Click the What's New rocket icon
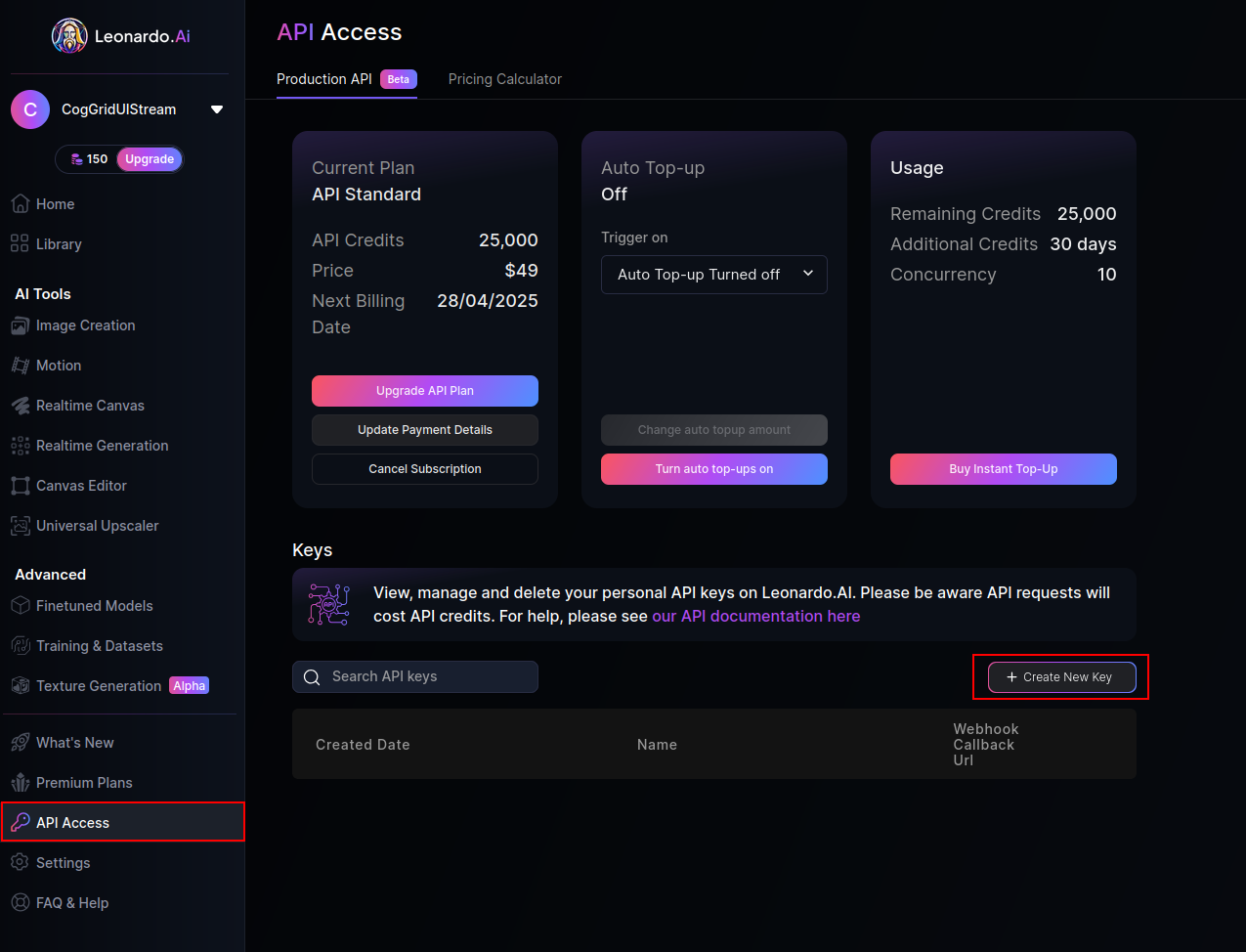 click(x=20, y=743)
